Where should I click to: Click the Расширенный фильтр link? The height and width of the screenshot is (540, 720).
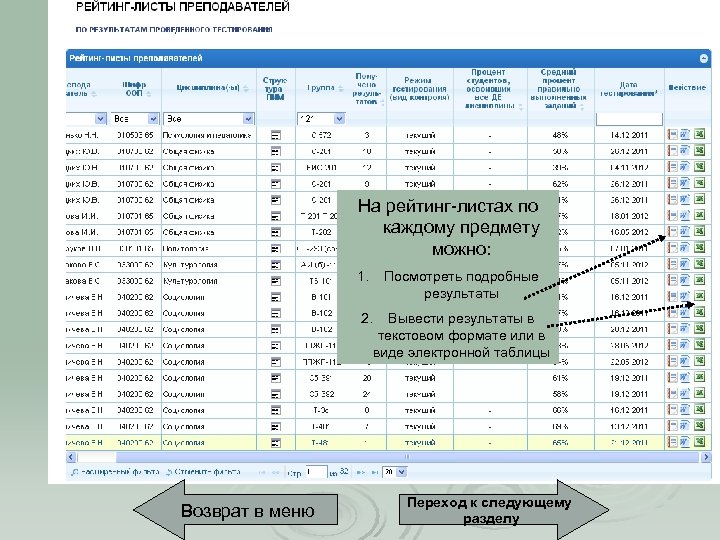click(x=115, y=472)
